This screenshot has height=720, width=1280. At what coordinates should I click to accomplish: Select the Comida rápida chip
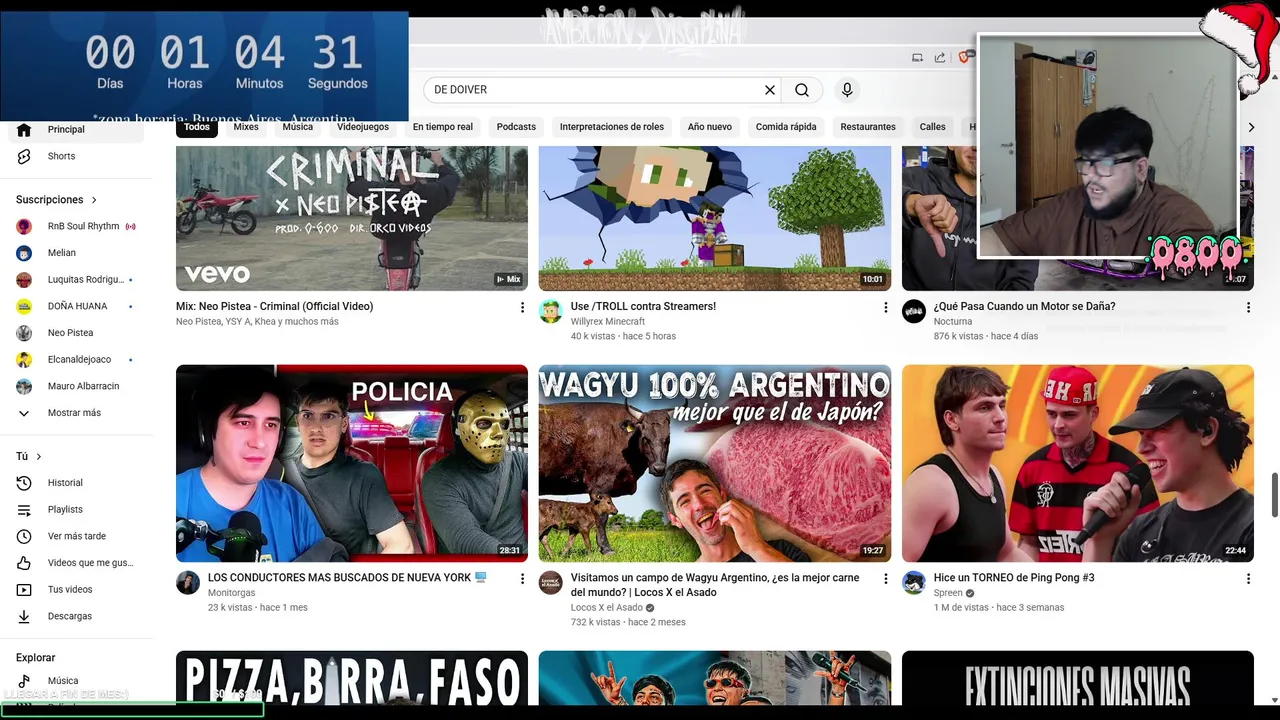(x=786, y=127)
